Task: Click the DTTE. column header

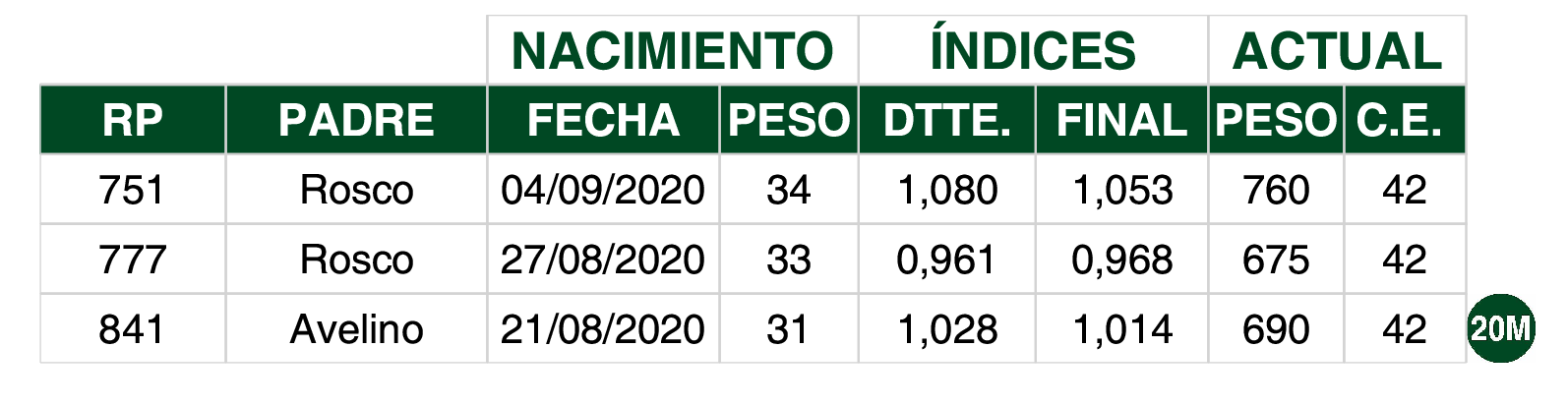Action: point(946,120)
